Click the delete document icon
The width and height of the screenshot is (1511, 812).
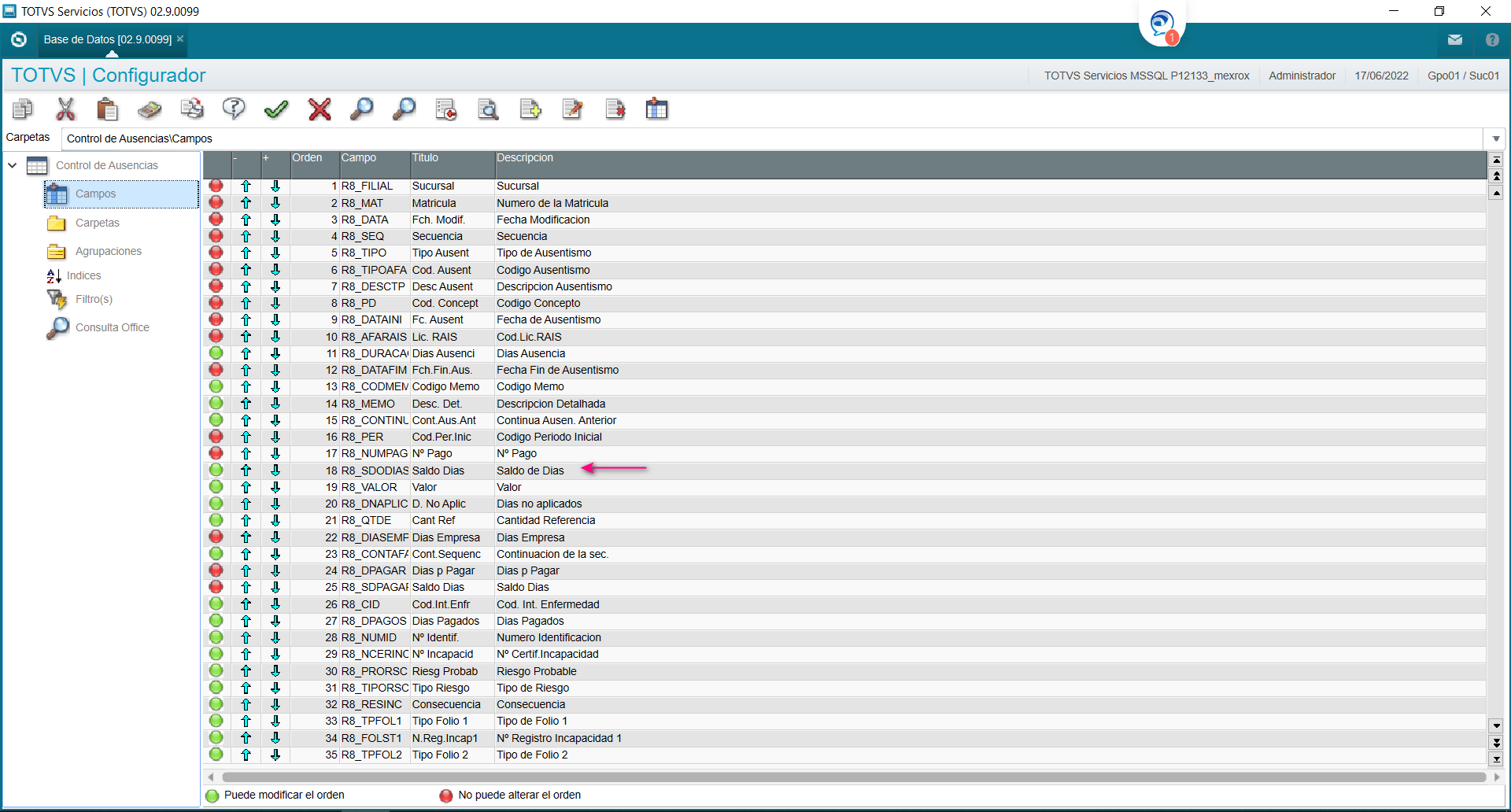tap(615, 109)
